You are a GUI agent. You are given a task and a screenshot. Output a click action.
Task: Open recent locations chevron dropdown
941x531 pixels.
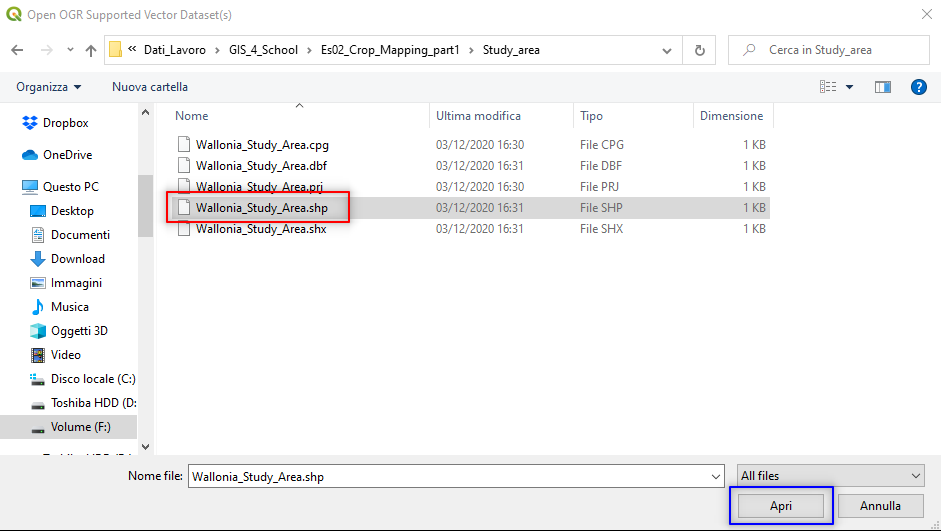[70, 50]
